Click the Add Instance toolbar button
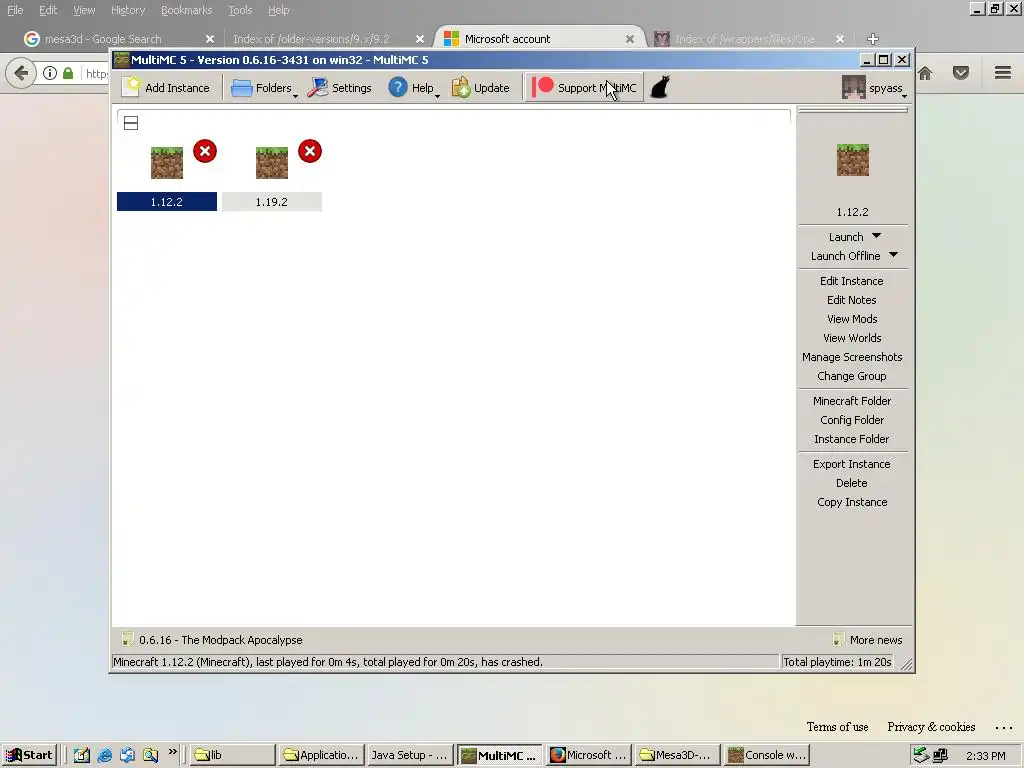Screen dimensions: 1024x768 167,88
